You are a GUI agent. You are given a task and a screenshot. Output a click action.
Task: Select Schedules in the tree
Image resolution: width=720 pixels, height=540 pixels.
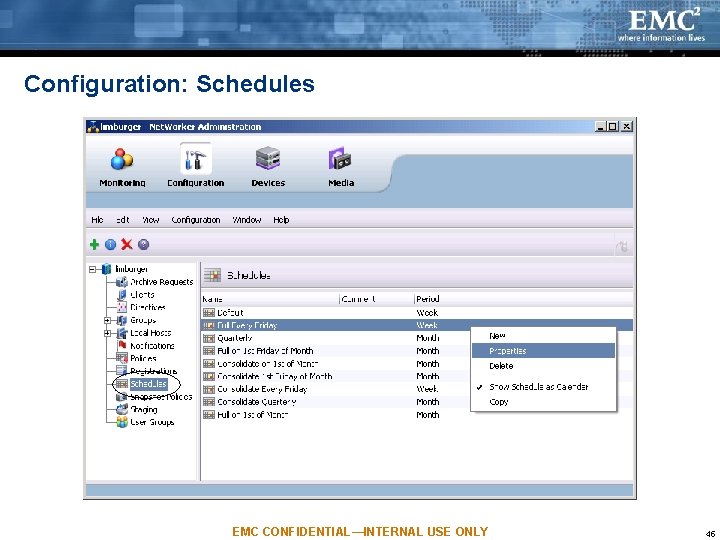click(x=148, y=384)
